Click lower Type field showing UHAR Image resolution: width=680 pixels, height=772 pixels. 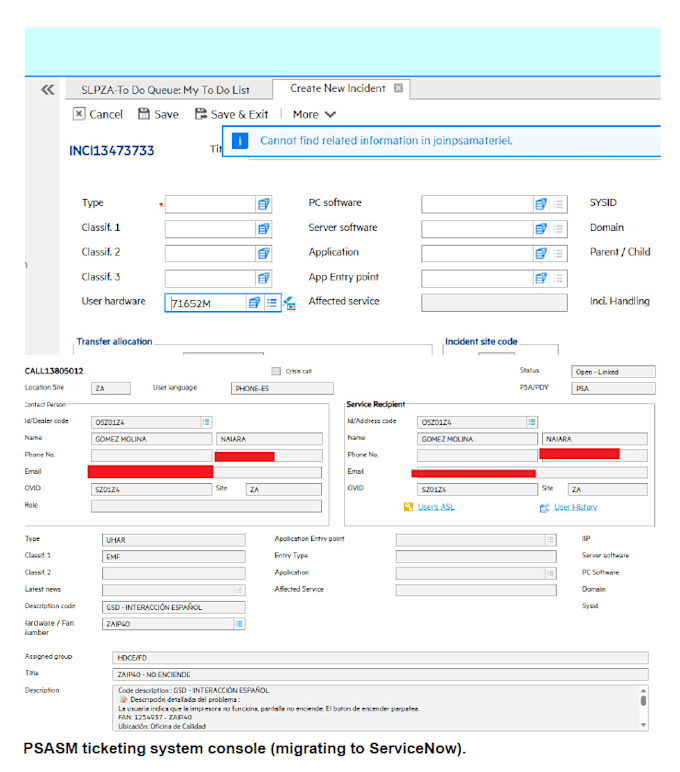[x=174, y=540]
